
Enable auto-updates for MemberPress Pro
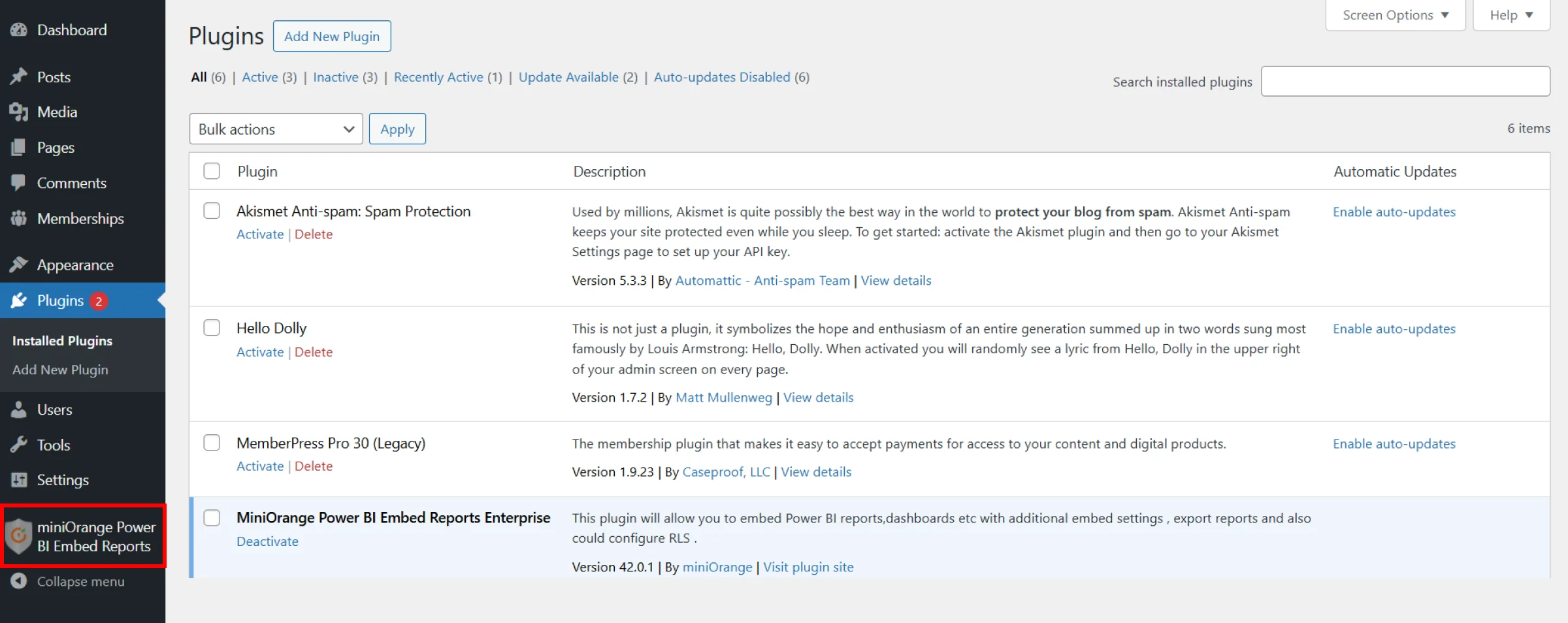[x=1394, y=443]
